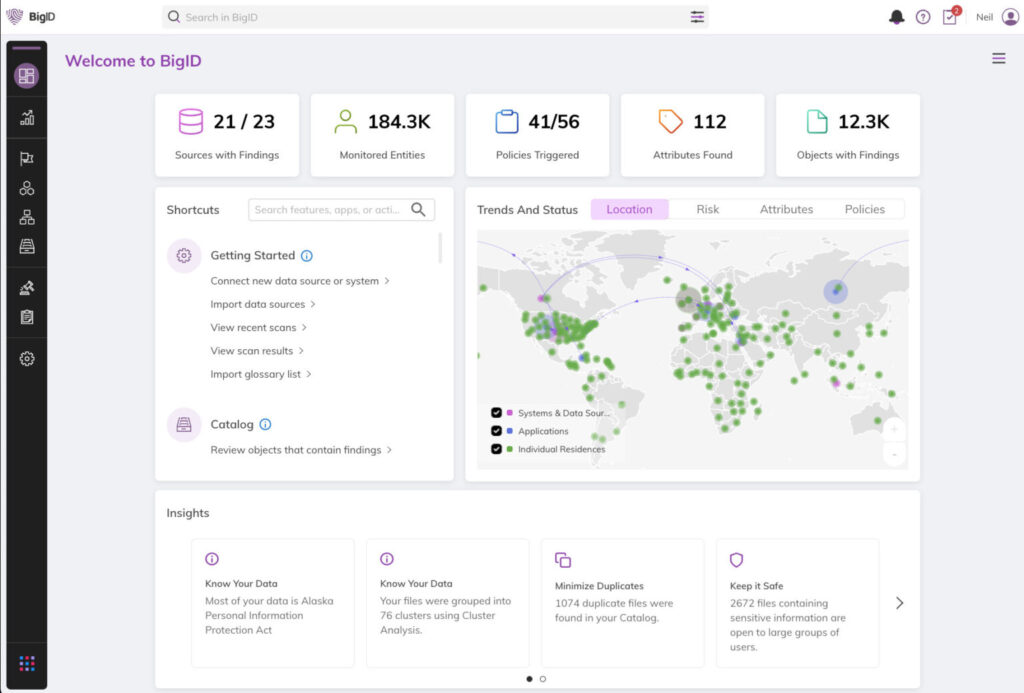Open the Alaska Personal Information insight card
This screenshot has width=1024, height=693.
pyautogui.click(x=273, y=603)
